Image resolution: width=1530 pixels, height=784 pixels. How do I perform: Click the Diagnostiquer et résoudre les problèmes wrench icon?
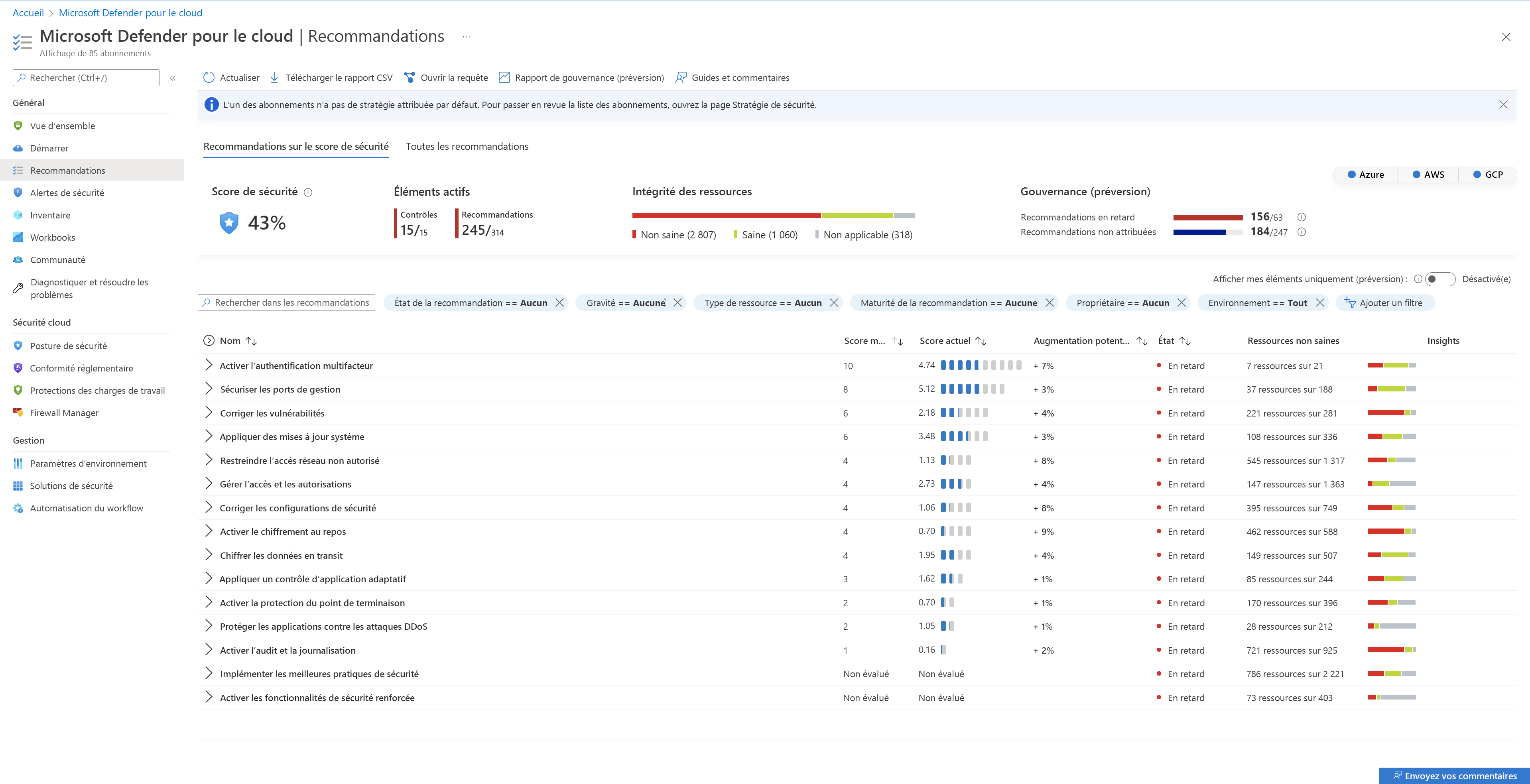pos(18,289)
